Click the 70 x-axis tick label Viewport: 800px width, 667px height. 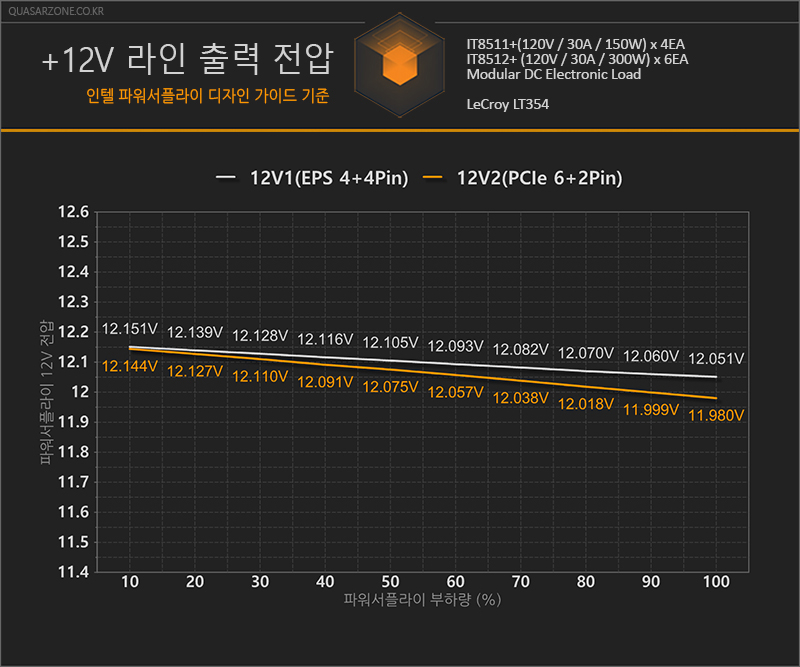click(520, 582)
